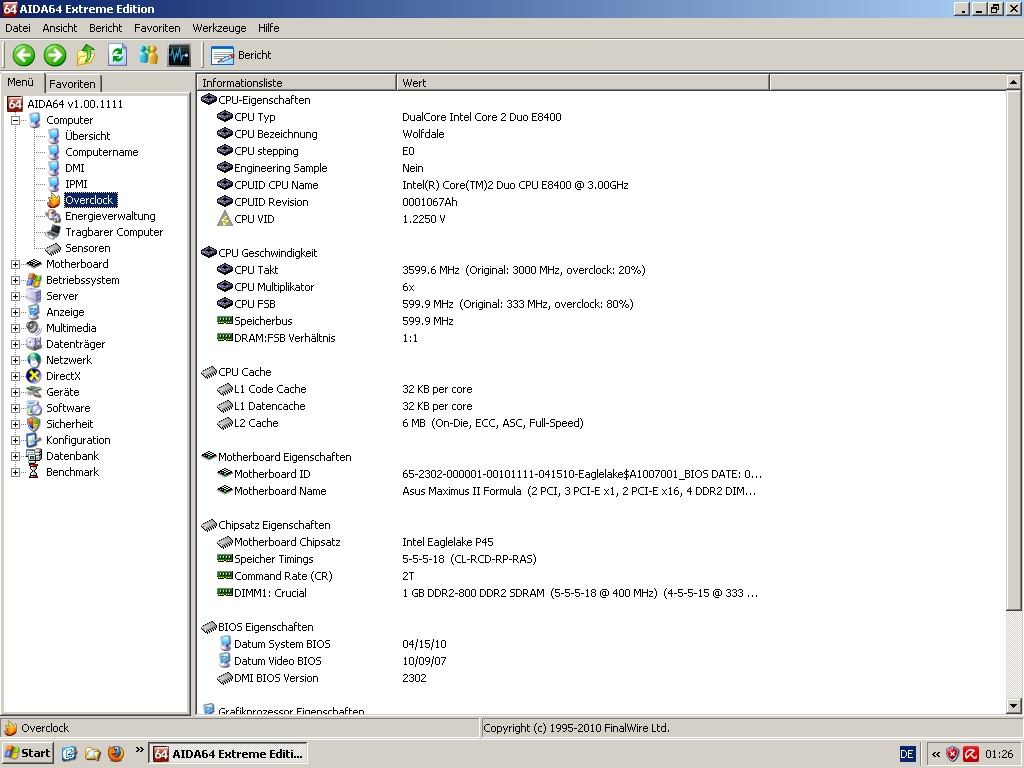Click the CPU VID warning icon
The image size is (1024, 768).
tap(225, 219)
